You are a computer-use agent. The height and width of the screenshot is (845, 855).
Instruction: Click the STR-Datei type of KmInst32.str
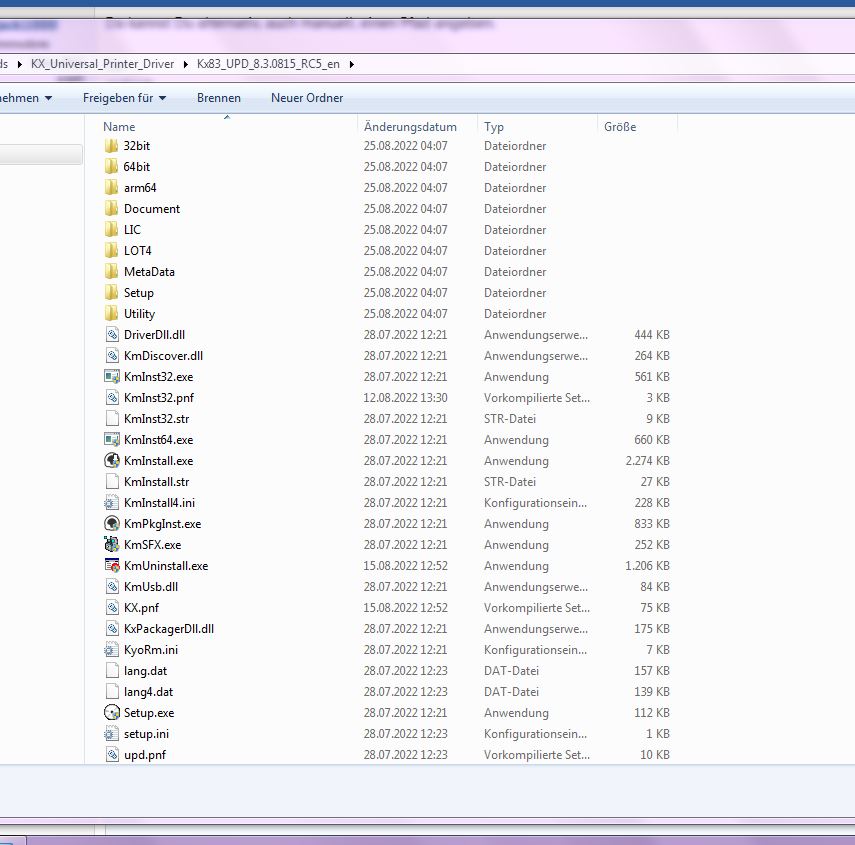510,419
